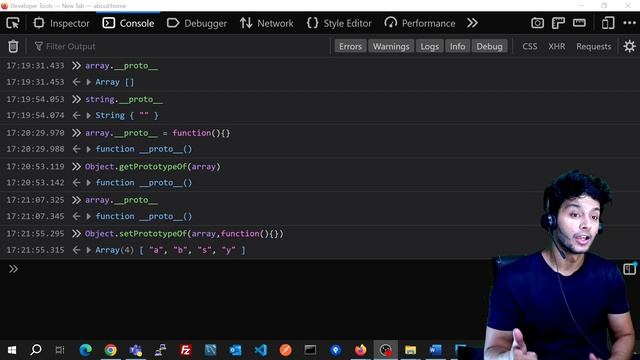The image size is (640, 360).
Task: Expand the Array [] result
Action: (89, 82)
